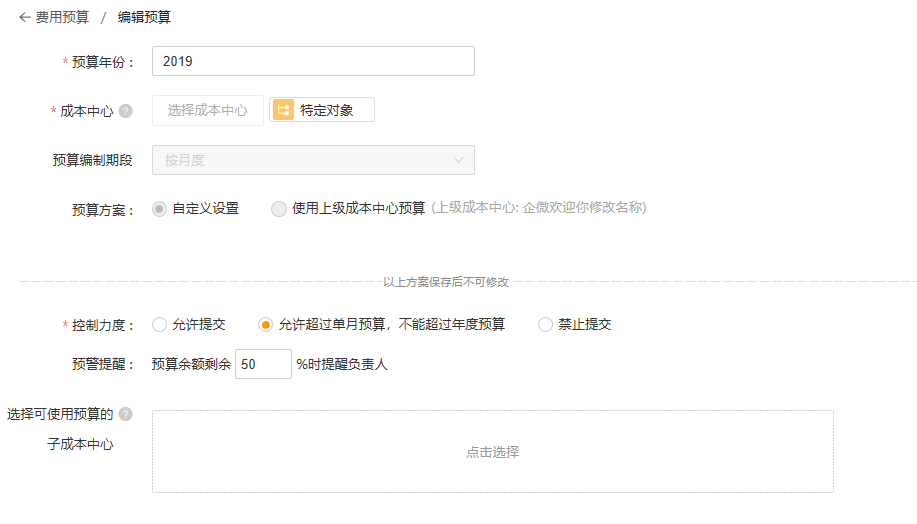The height and width of the screenshot is (524, 917).
Task: Choose the 禁止提交 radio button
Action: click(x=545, y=325)
